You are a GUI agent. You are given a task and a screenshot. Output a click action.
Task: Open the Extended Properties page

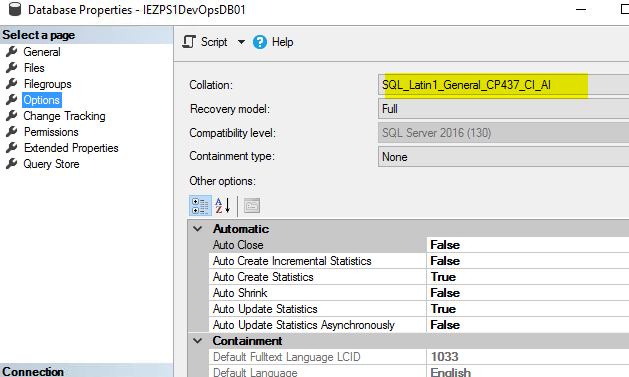(71, 148)
